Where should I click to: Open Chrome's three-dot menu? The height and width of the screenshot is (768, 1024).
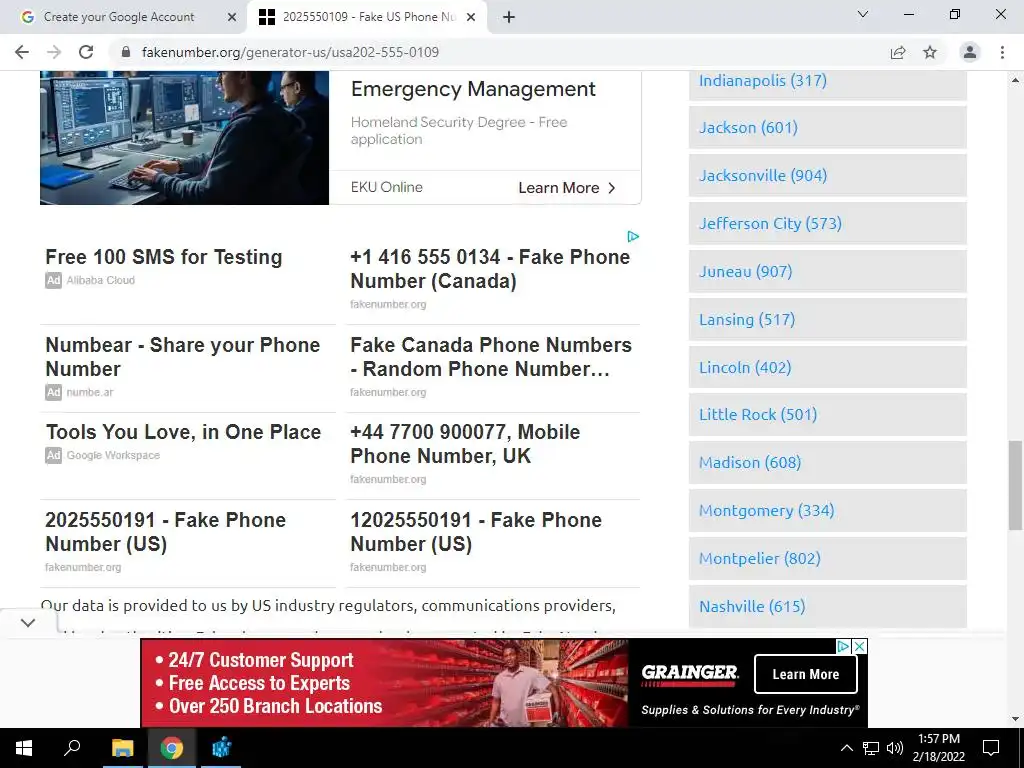pos(1002,52)
